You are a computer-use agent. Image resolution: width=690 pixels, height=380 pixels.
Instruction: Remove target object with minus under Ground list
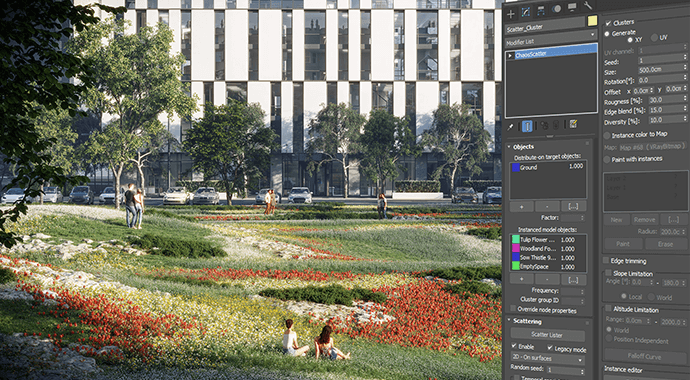click(x=548, y=206)
